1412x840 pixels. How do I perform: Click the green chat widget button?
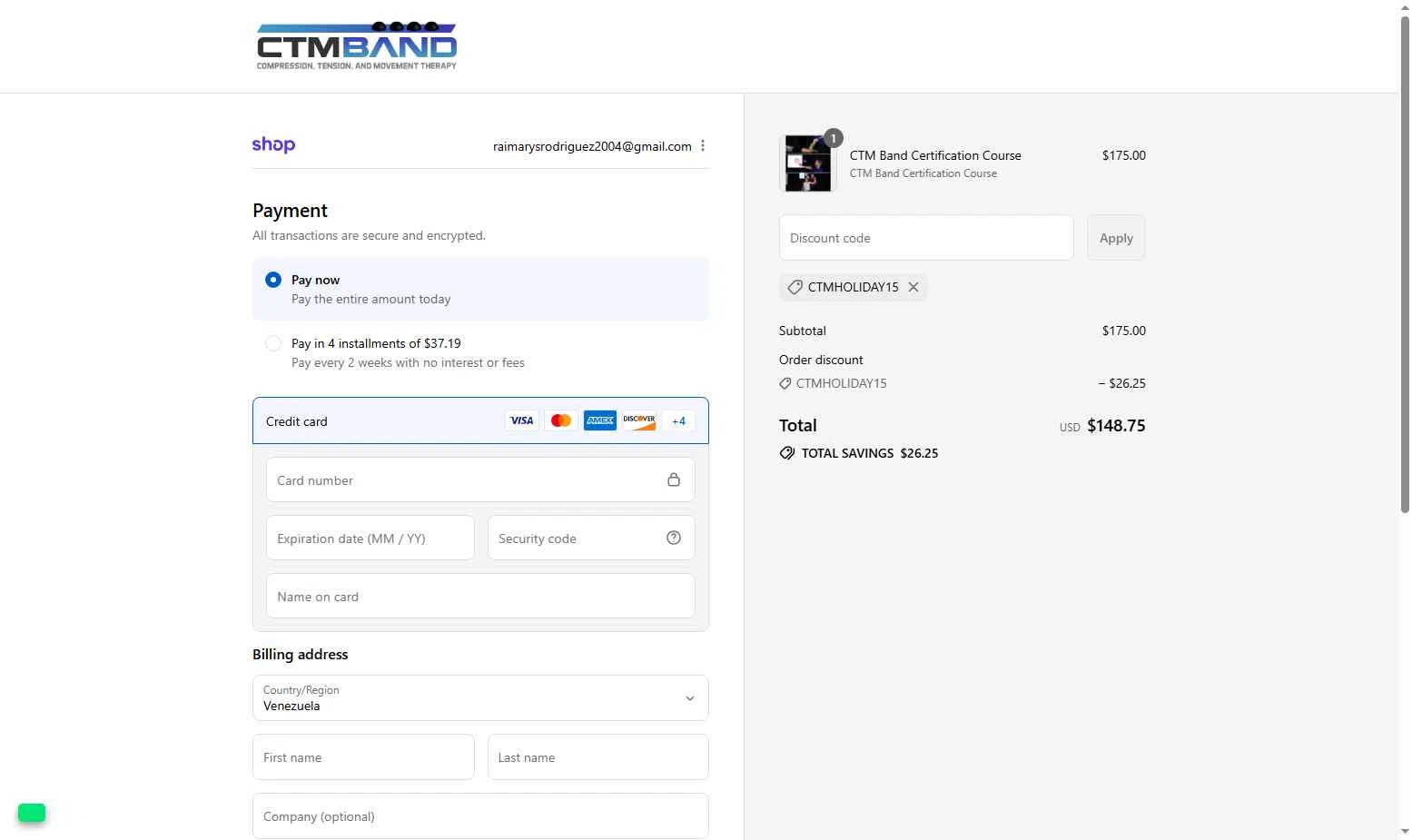[32, 813]
